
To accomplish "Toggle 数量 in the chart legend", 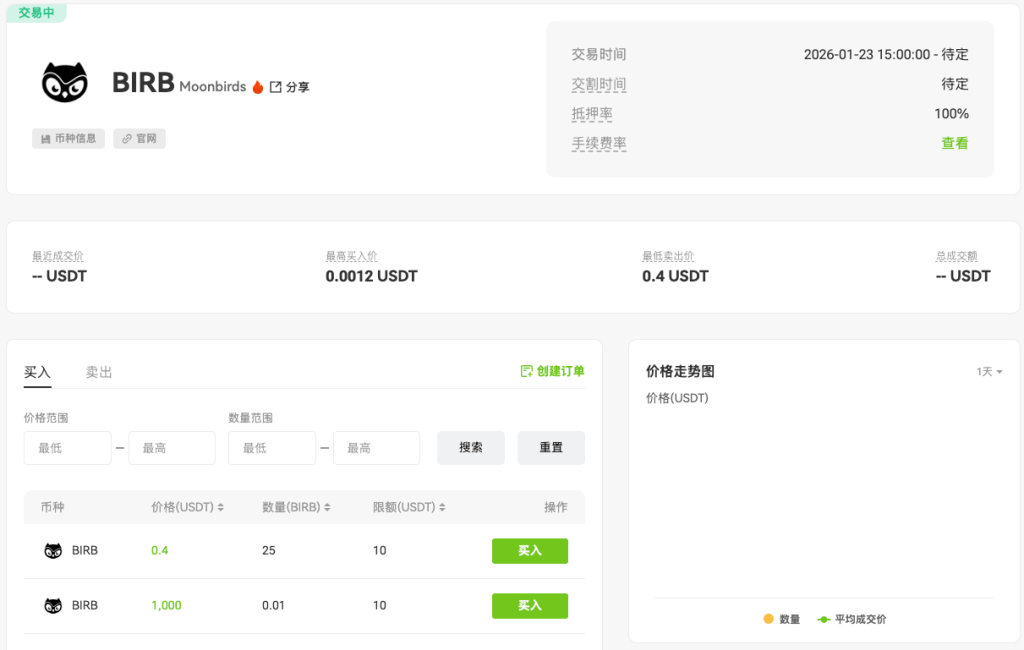I will coord(779,619).
